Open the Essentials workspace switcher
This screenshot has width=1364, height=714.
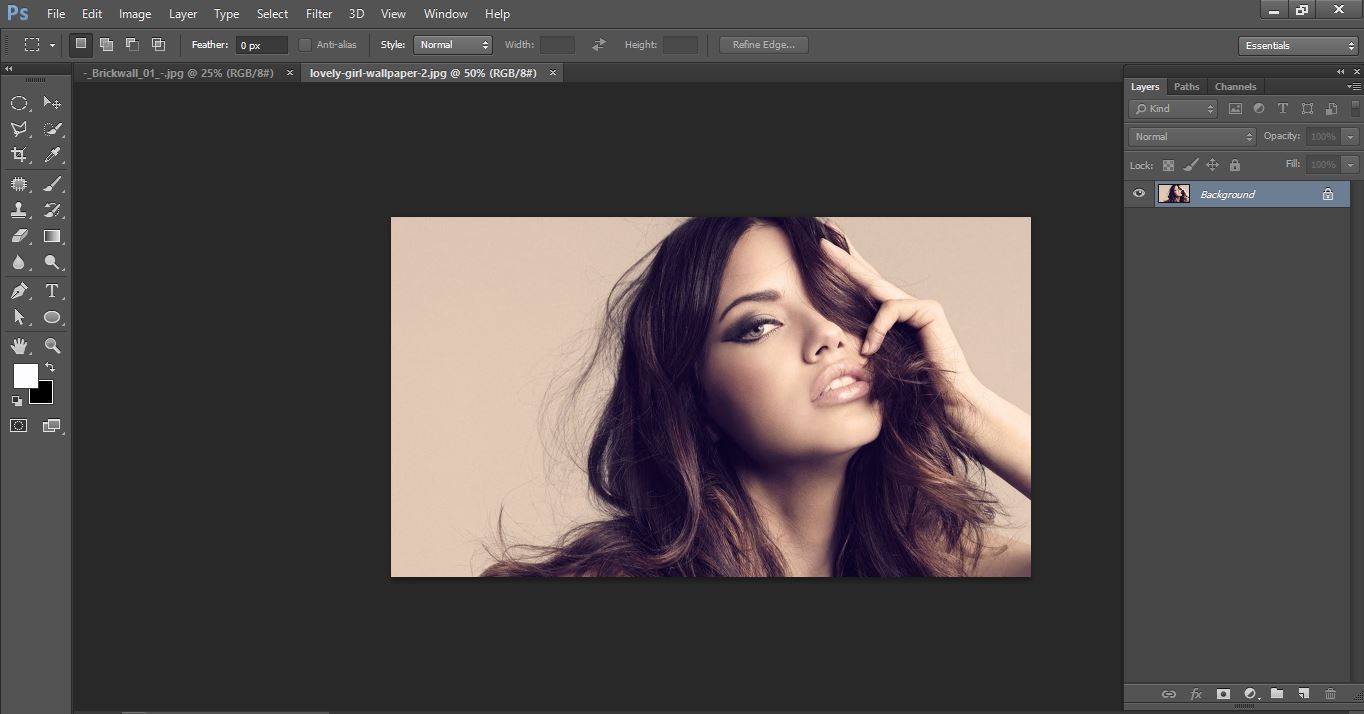pyautogui.click(x=1296, y=45)
